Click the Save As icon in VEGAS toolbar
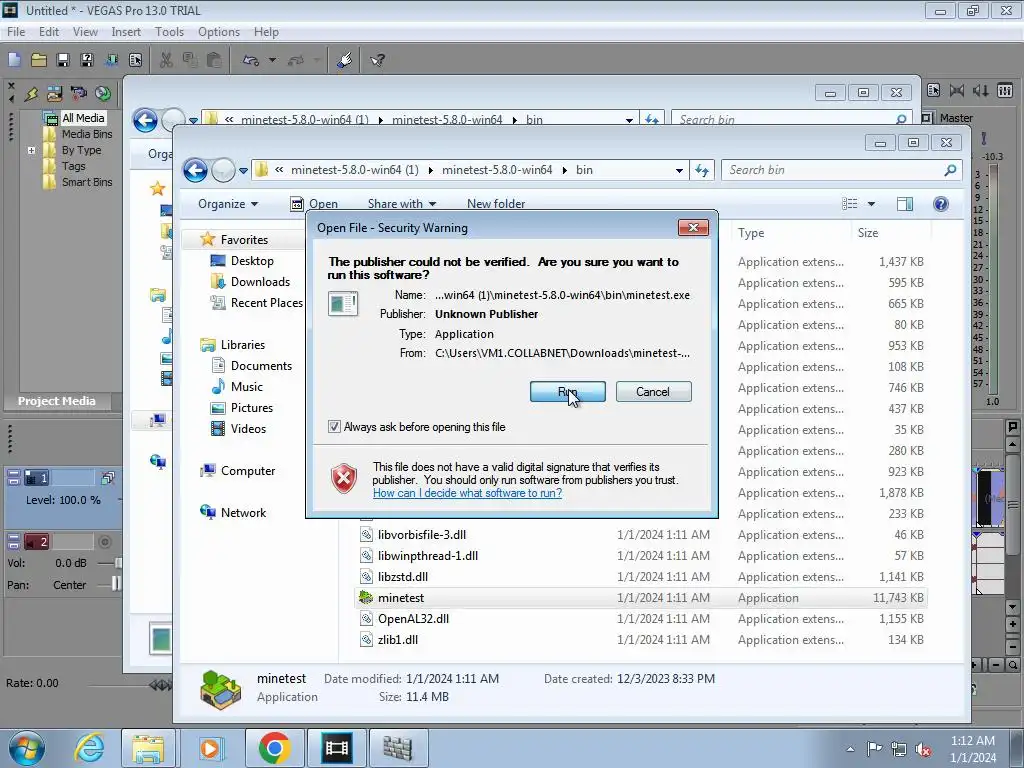 coord(87,60)
